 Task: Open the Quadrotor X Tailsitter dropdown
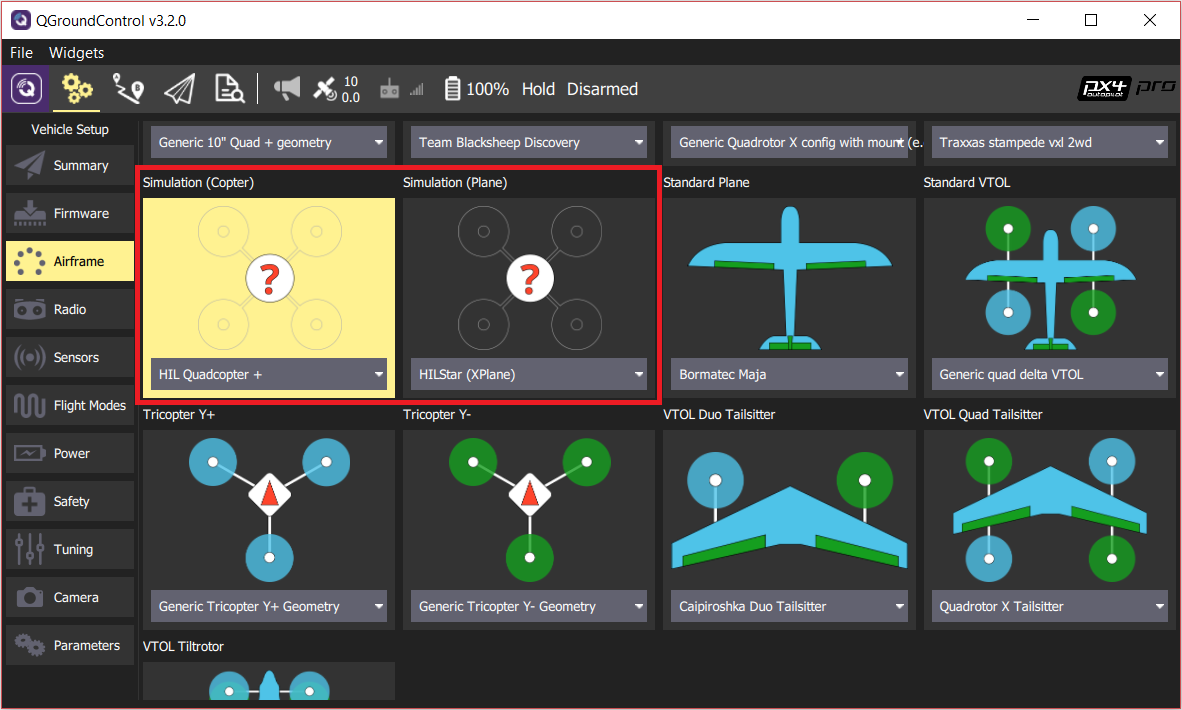point(1049,605)
